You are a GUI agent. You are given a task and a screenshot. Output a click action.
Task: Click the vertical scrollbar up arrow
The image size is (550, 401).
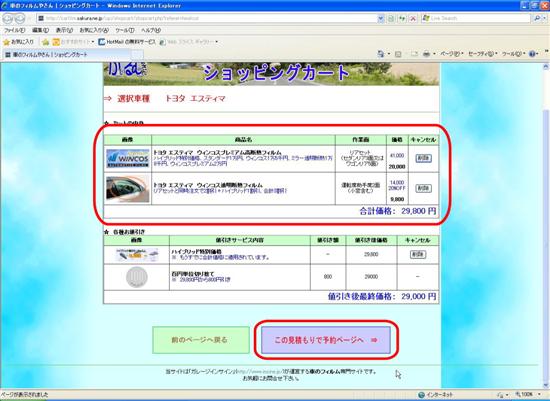tap(546, 66)
